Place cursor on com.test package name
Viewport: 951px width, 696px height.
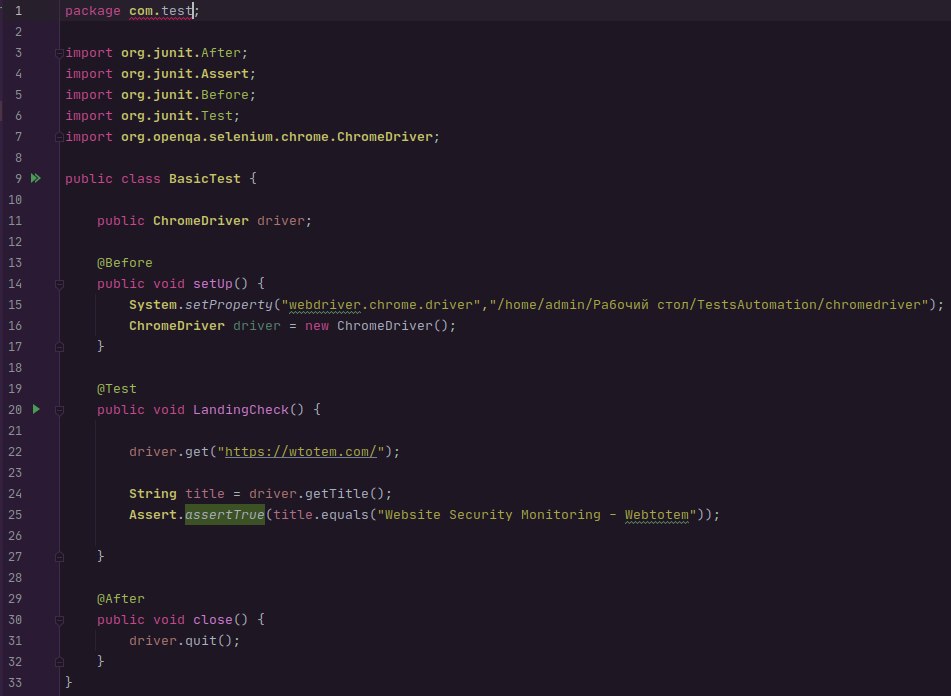click(161, 11)
